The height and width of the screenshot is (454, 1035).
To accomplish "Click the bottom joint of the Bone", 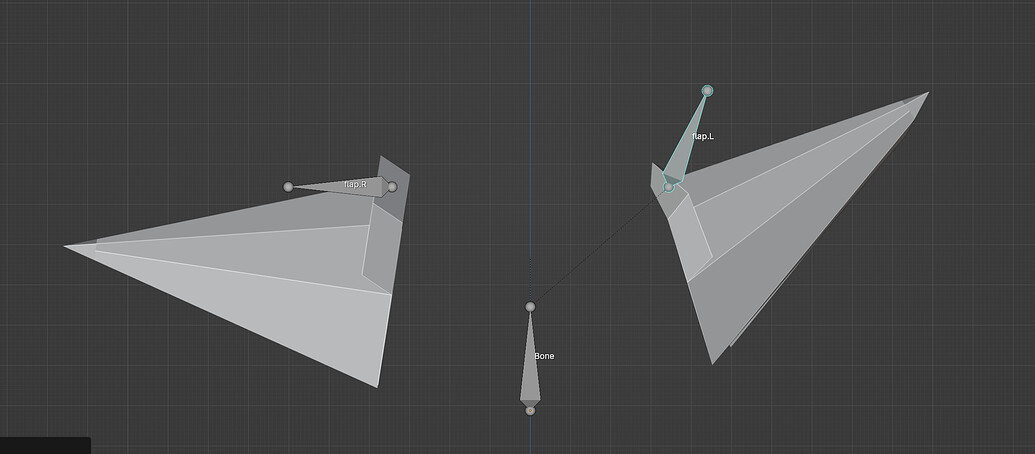I will coord(530,410).
